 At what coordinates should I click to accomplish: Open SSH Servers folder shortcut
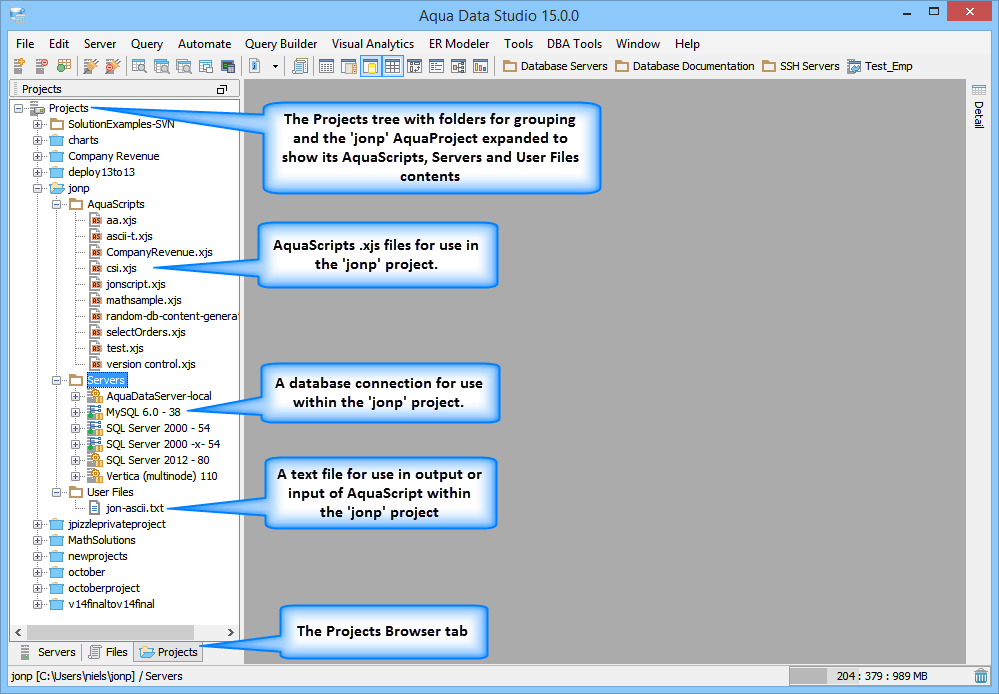pos(801,66)
